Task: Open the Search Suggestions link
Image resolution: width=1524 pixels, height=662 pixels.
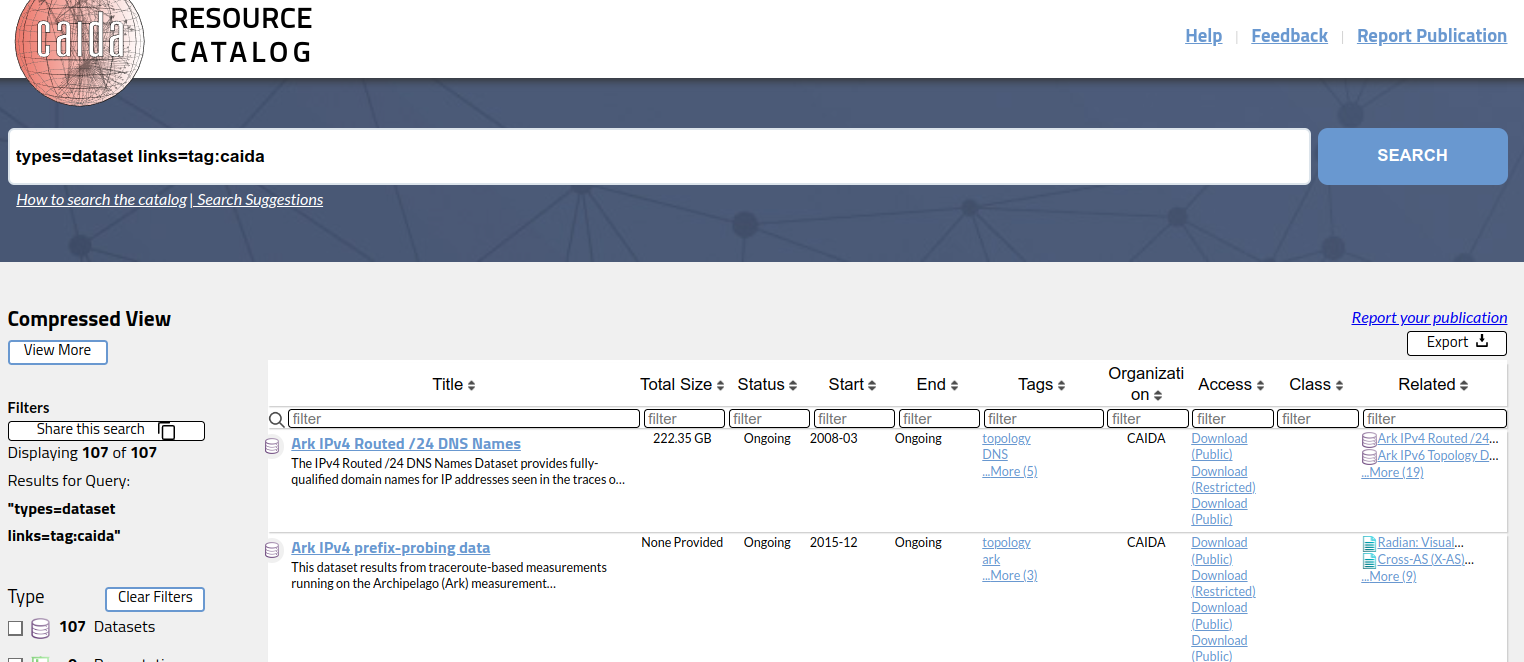Action: coord(260,200)
